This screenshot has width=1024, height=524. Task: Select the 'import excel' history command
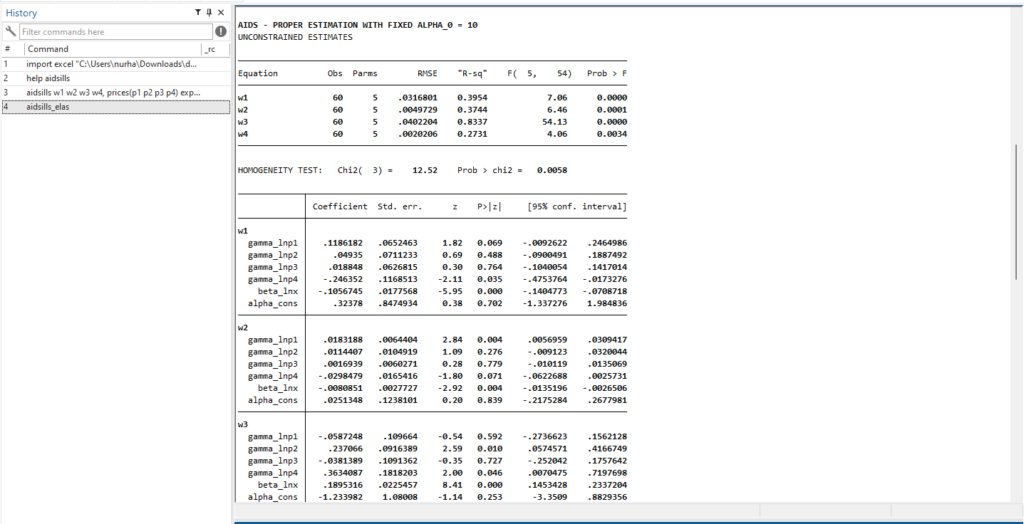click(x=110, y=63)
